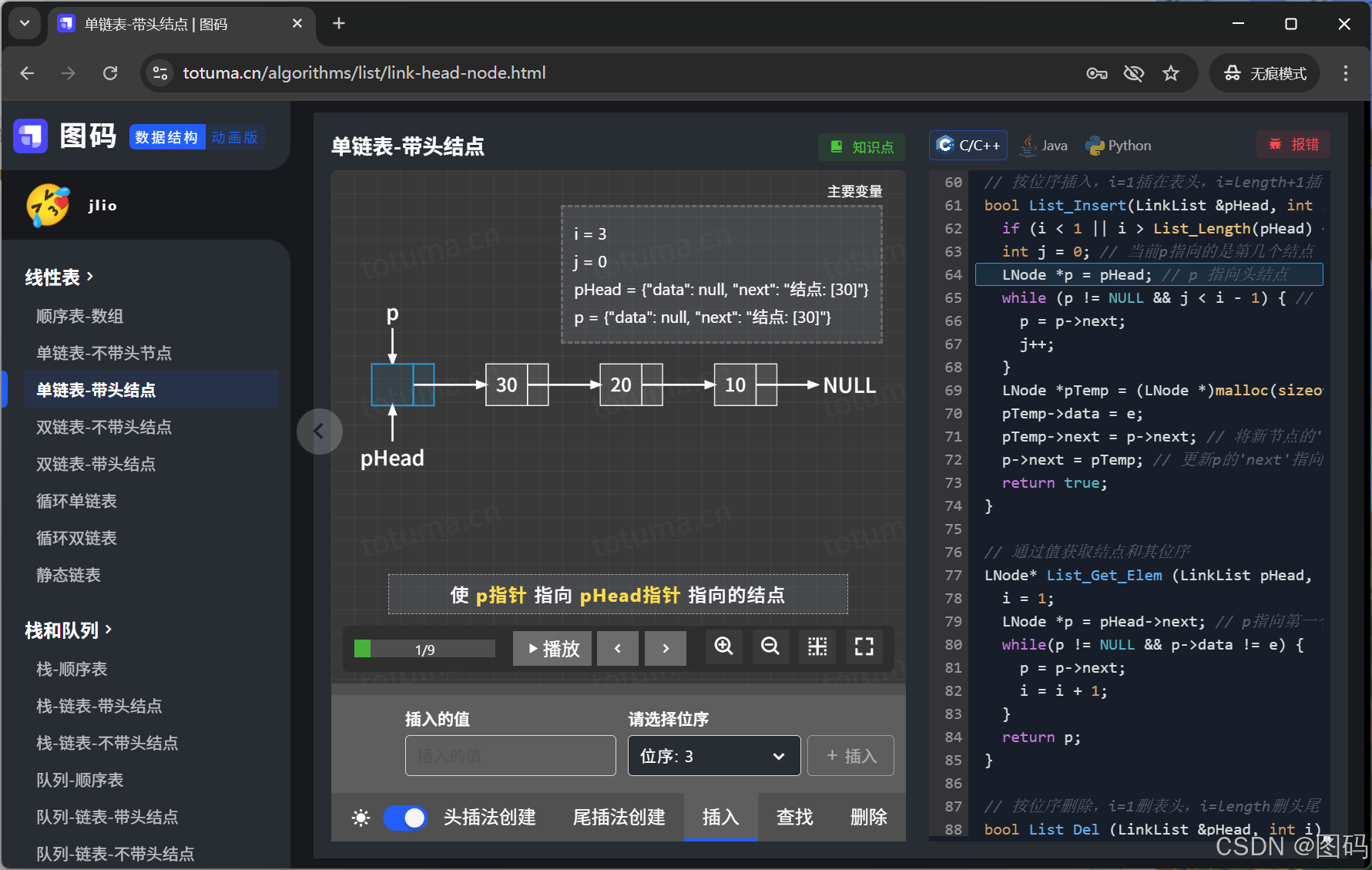The width and height of the screenshot is (1372, 870).
Task: Zoom in the animation canvas
Action: (x=724, y=647)
